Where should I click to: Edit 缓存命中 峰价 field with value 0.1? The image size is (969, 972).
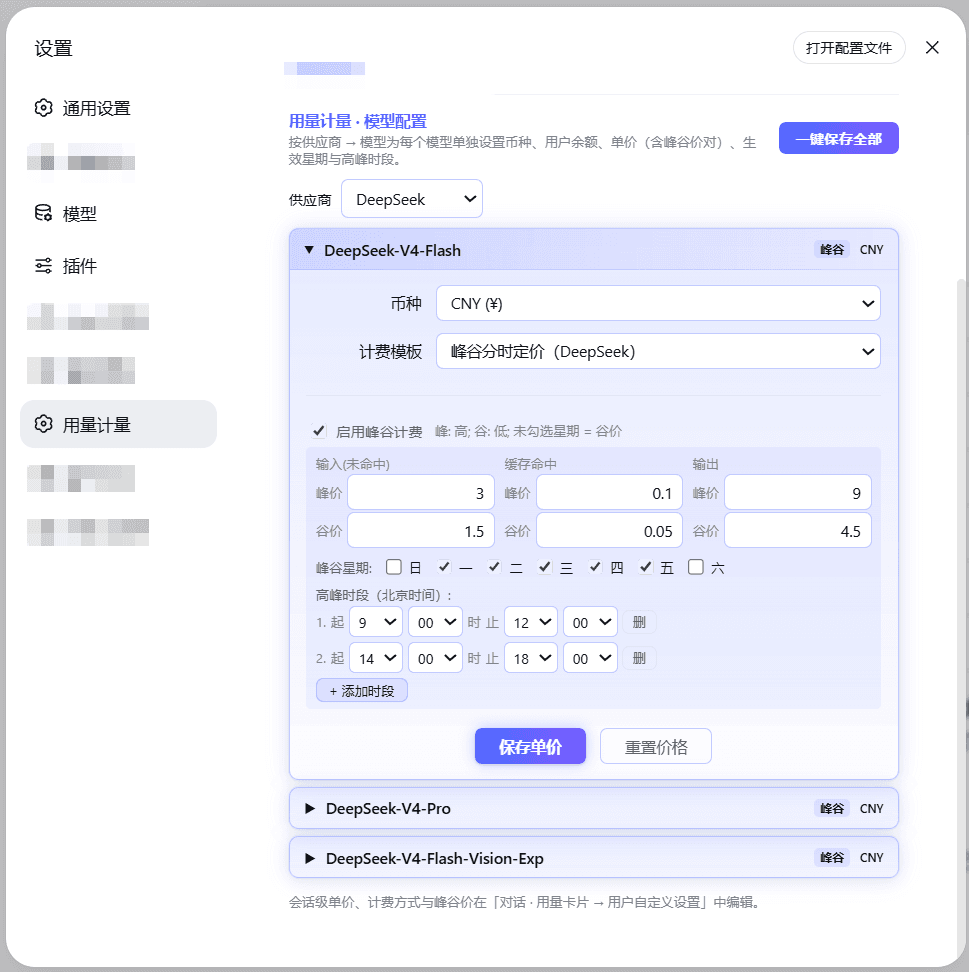609,493
